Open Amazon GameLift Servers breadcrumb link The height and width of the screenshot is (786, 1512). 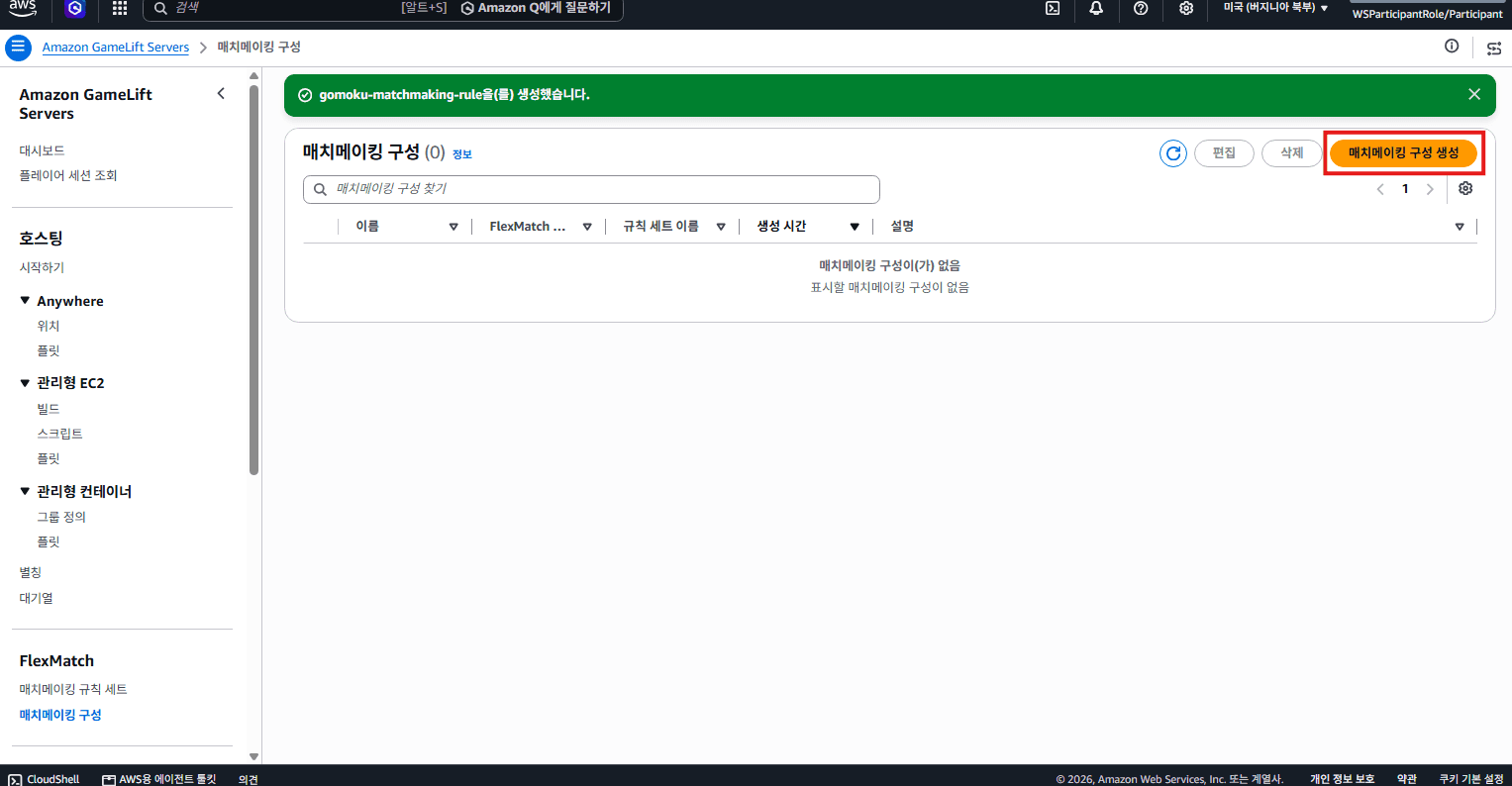click(115, 48)
